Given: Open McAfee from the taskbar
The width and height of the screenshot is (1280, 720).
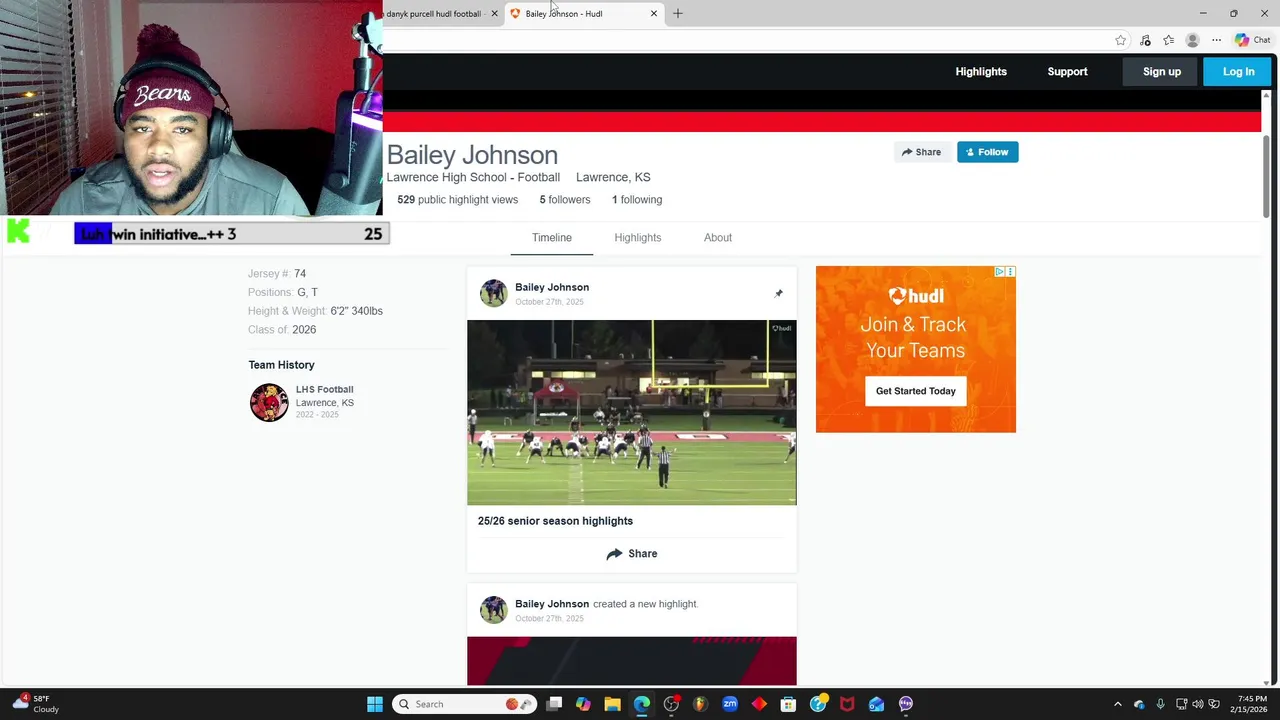Looking at the screenshot, I should tap(847, 704).
